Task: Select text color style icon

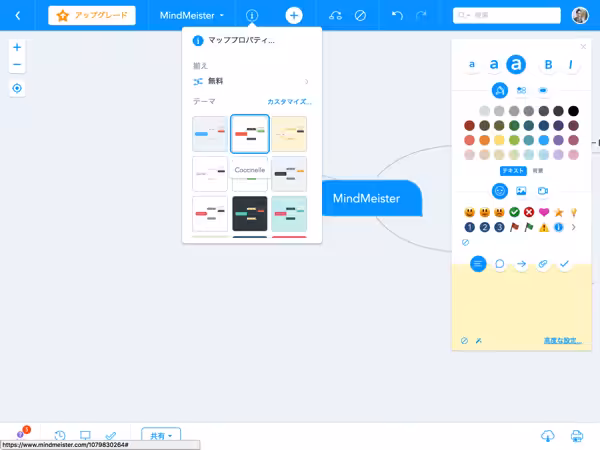Action: 500,91
